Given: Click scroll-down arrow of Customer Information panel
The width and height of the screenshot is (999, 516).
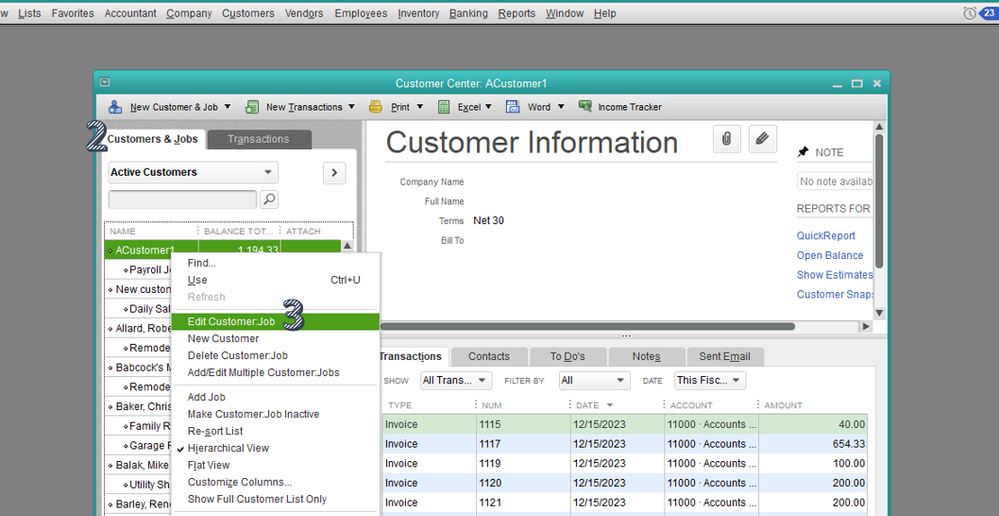Looking at the screenshot, I should pos(879,313).
